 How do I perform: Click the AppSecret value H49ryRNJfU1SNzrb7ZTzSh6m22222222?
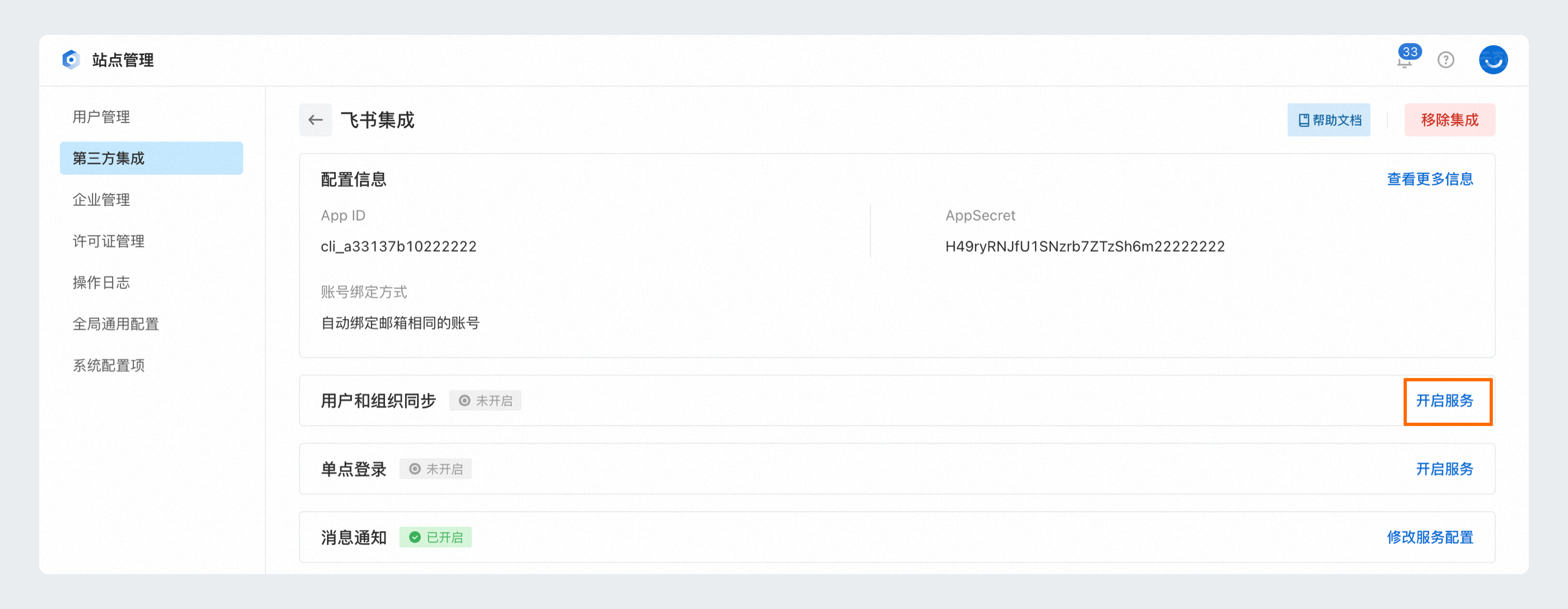click(x=1085, y=246)
